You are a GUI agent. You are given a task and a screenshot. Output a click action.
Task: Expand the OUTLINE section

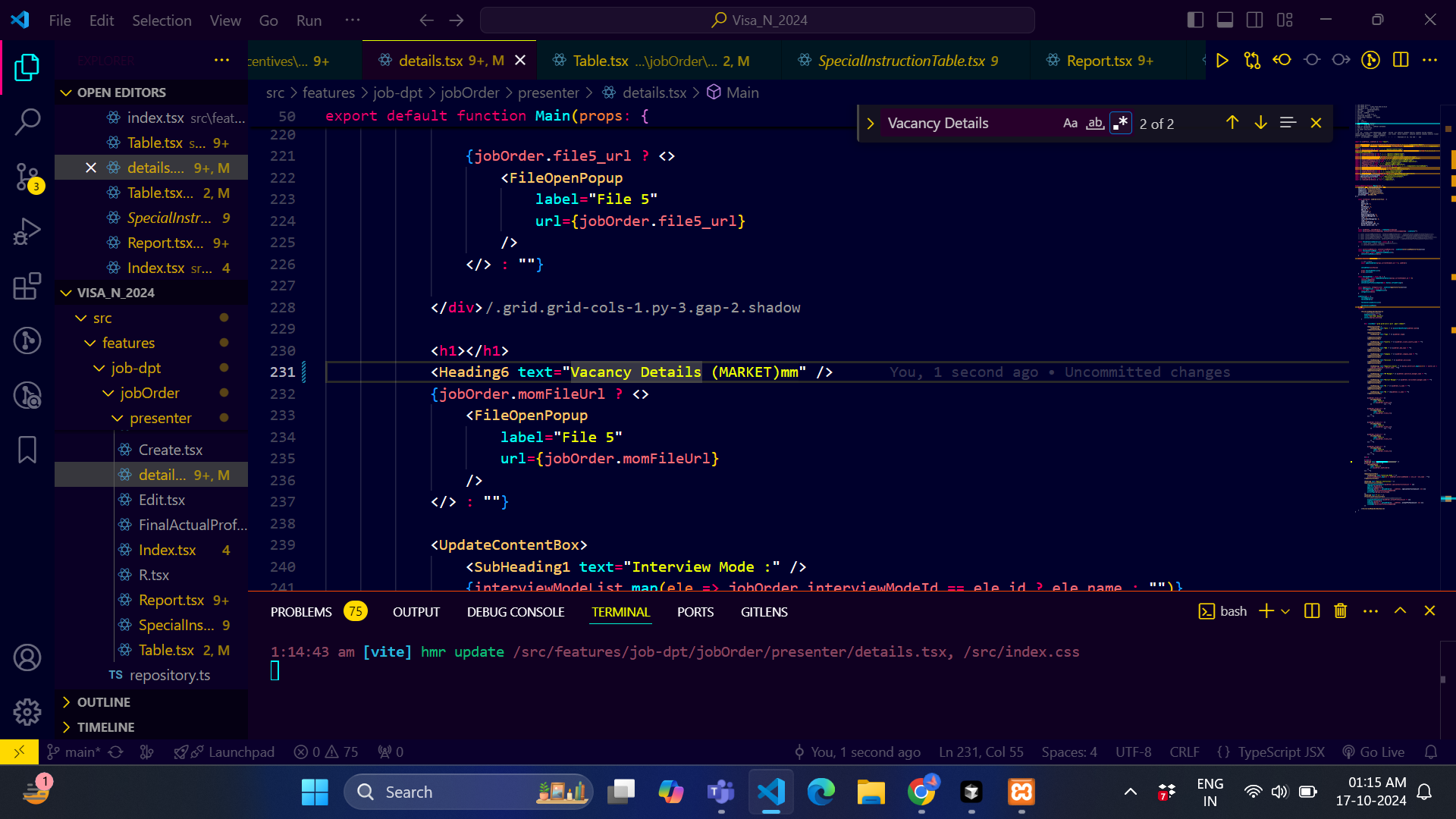[104, 702]
